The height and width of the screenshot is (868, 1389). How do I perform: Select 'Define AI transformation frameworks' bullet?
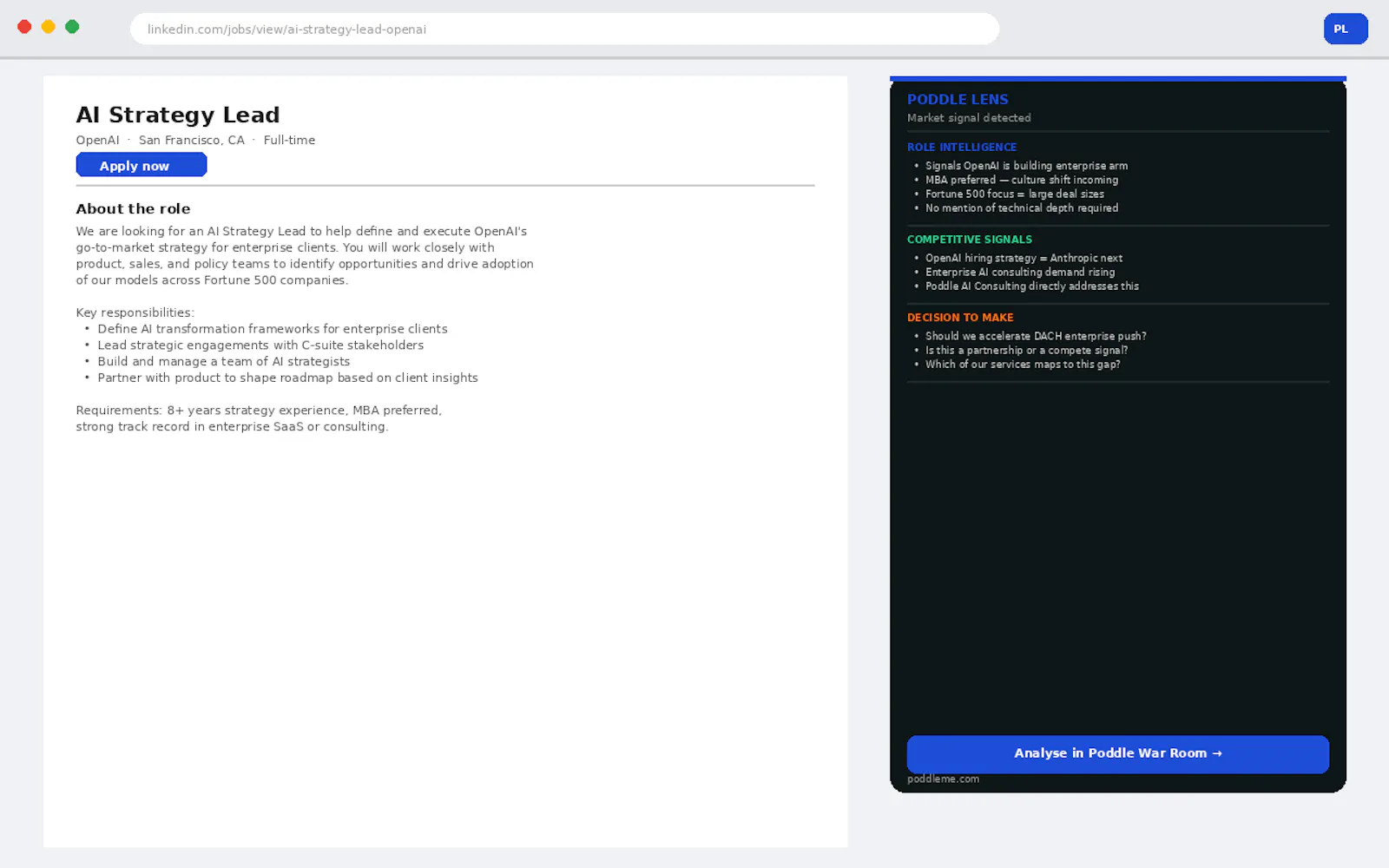273,329
